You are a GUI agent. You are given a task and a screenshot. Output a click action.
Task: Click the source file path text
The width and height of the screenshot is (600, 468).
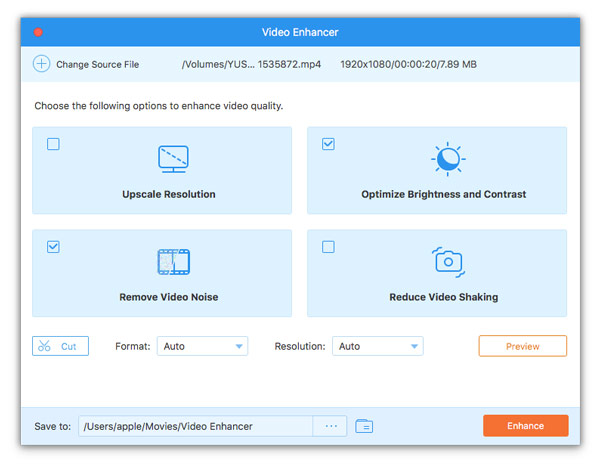coord(238,65)
